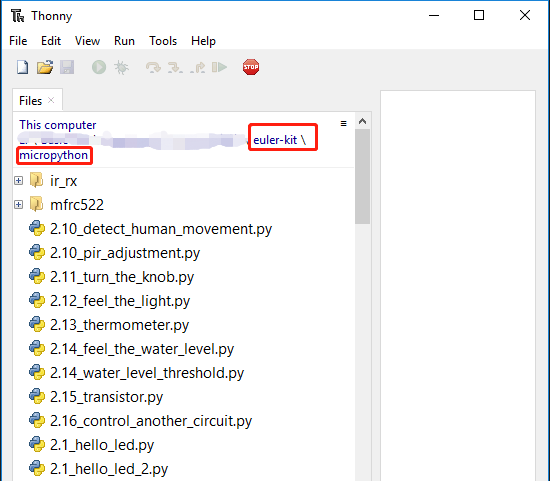Close the Files tab
The width and height of the screenshot is (550, 481).
pyautogui.click(x=51, y=100)
